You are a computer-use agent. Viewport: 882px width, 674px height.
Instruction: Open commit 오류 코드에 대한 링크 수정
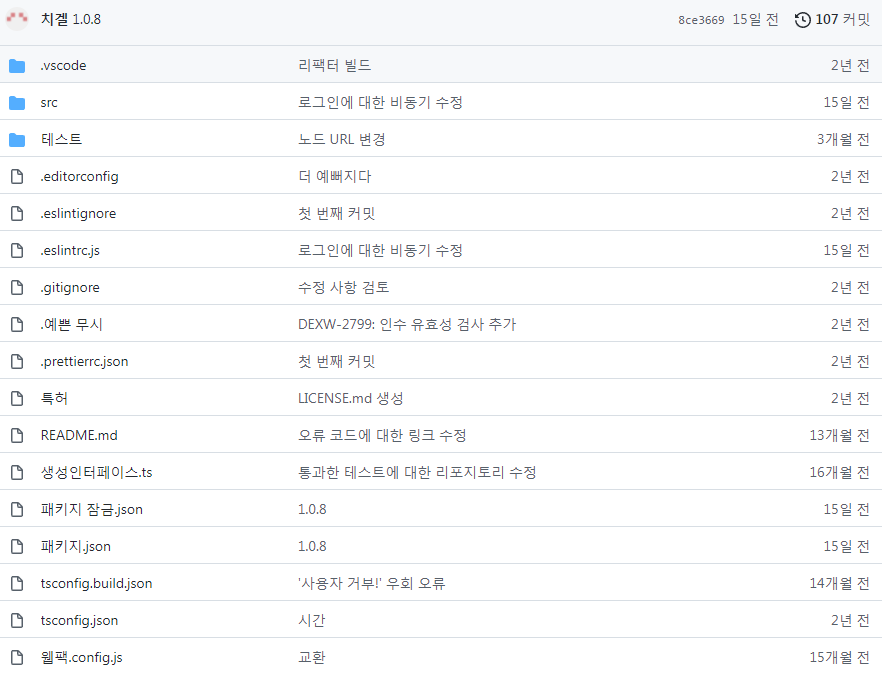pos(382,435)
